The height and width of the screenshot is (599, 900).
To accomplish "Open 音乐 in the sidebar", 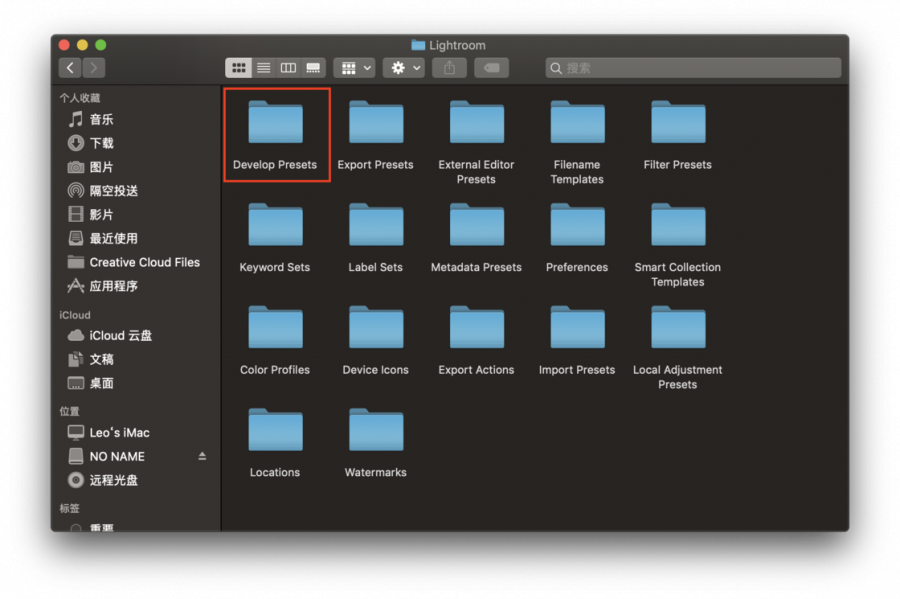I will tap(136, 119).
